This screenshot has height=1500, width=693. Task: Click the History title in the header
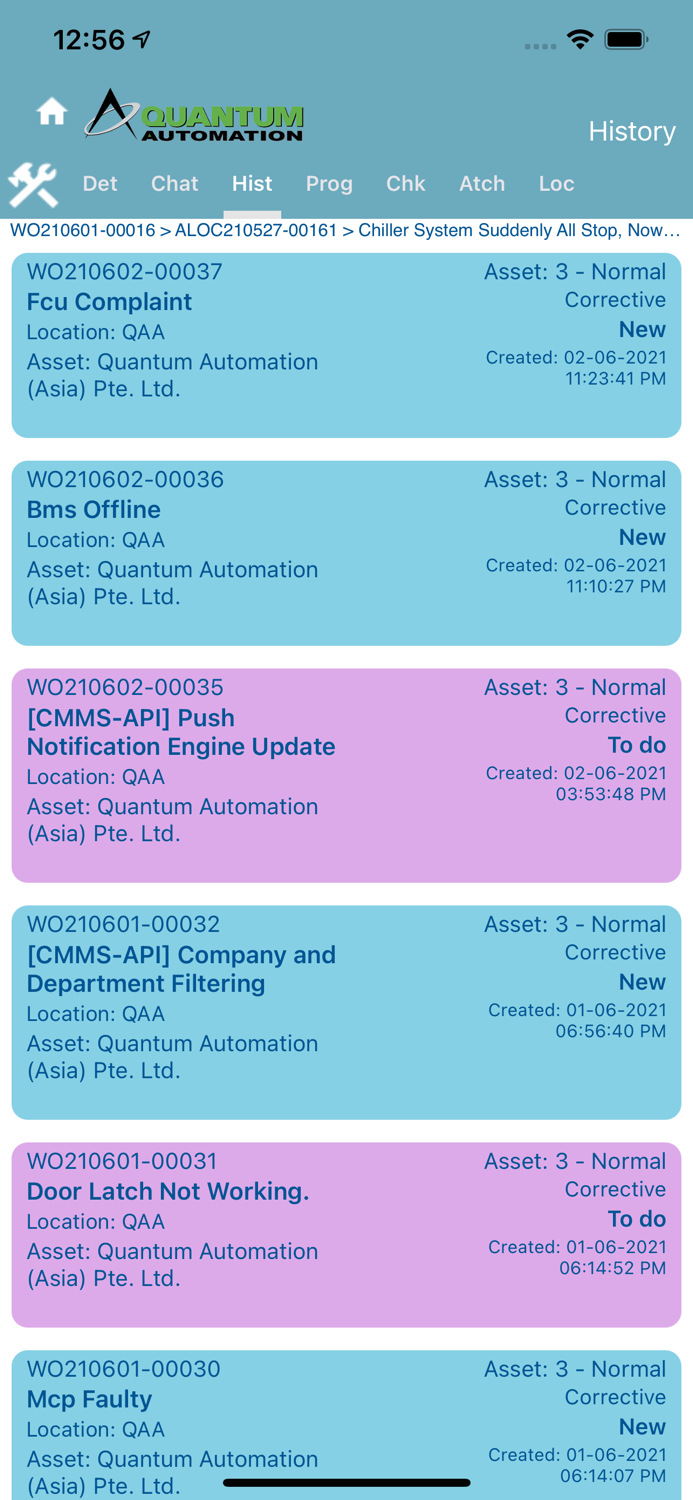pos(632,131)
